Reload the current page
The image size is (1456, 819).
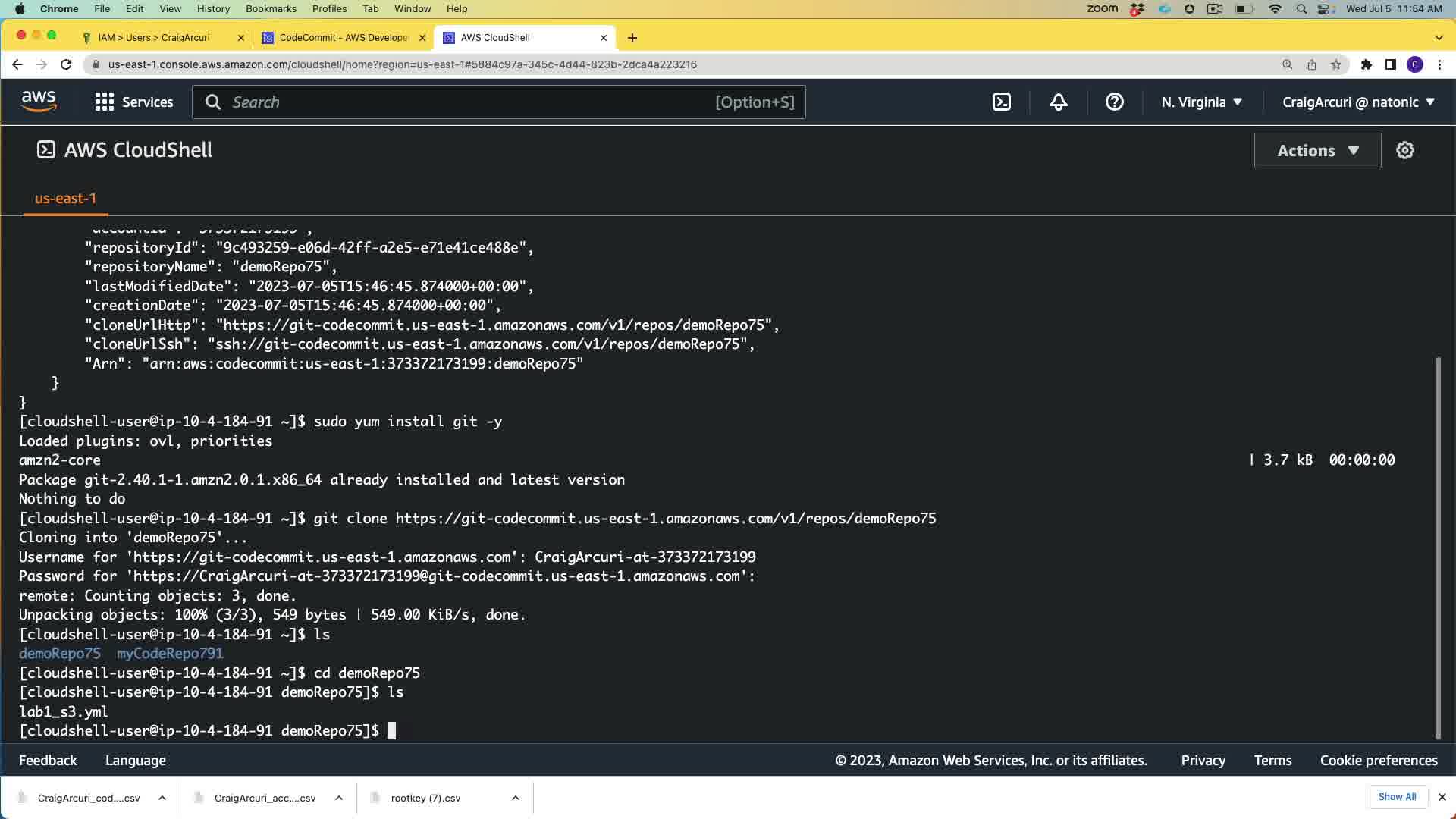pos(66,64)
